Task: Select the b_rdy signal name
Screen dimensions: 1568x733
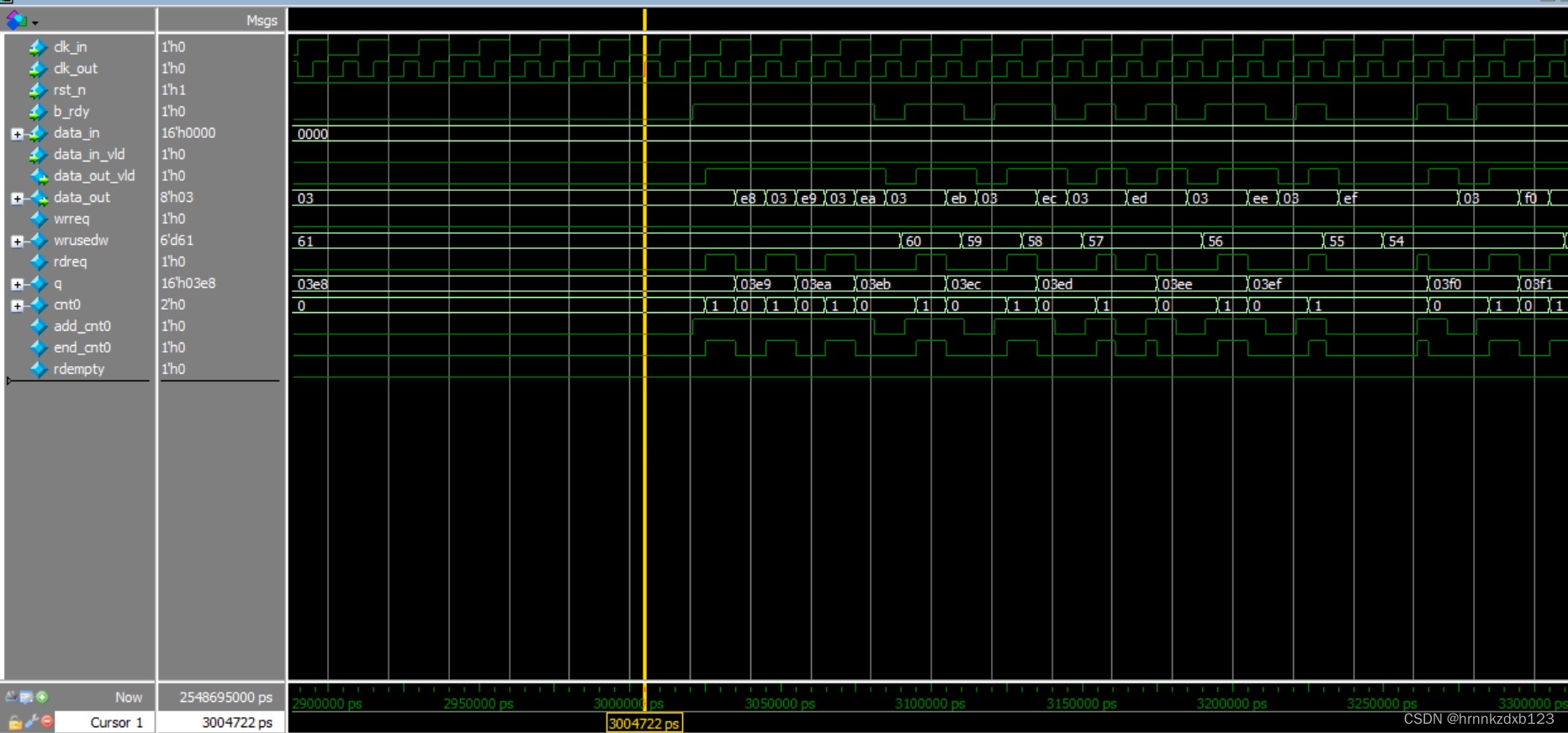Action: [x=72, y=112]
